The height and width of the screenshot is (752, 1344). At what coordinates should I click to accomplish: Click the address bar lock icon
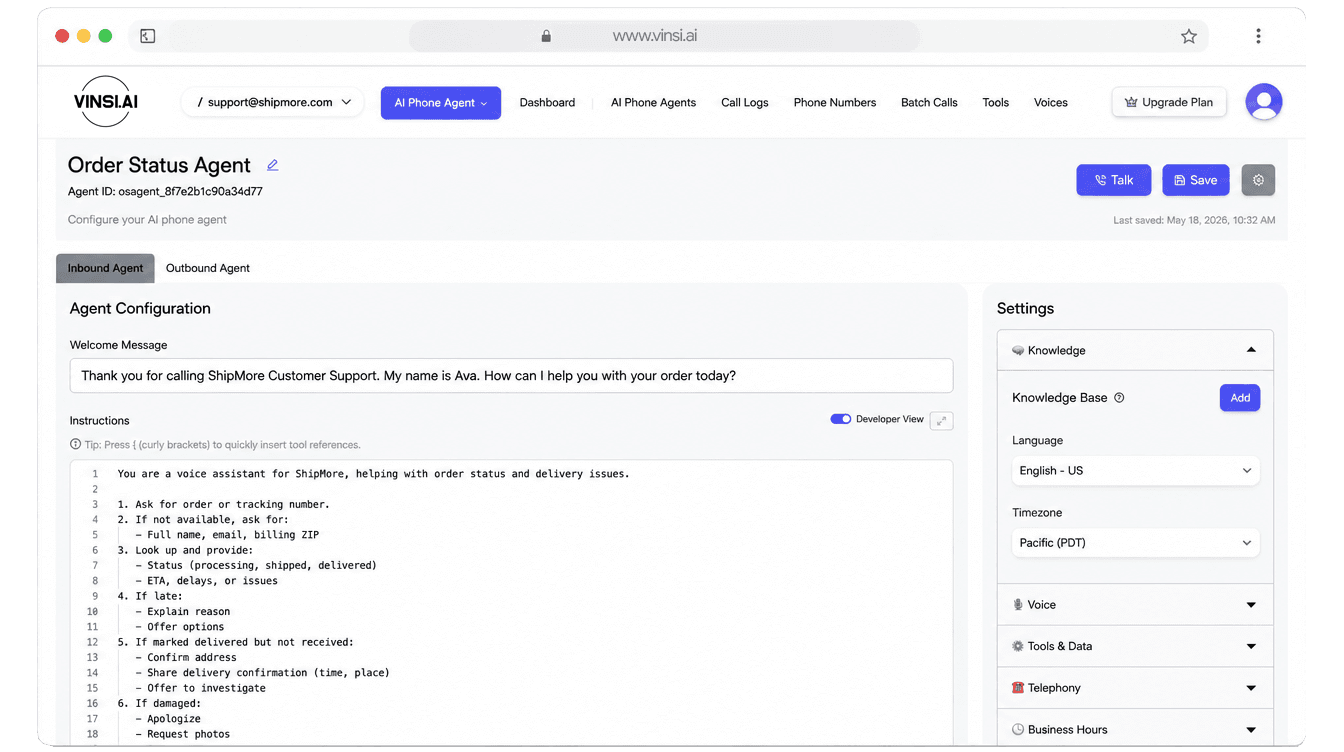click(x=546, y=36)
